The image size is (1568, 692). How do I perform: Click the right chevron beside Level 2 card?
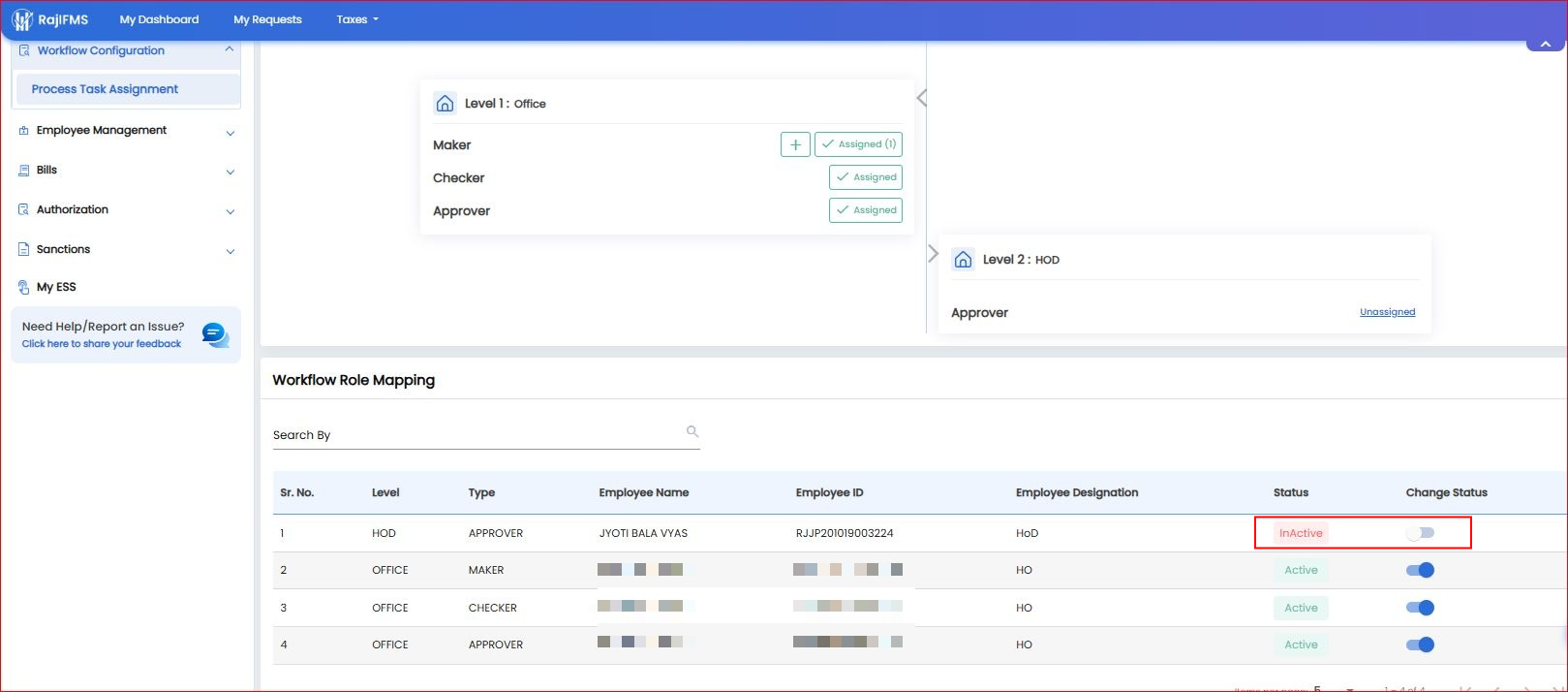click(x=933, y=254)
